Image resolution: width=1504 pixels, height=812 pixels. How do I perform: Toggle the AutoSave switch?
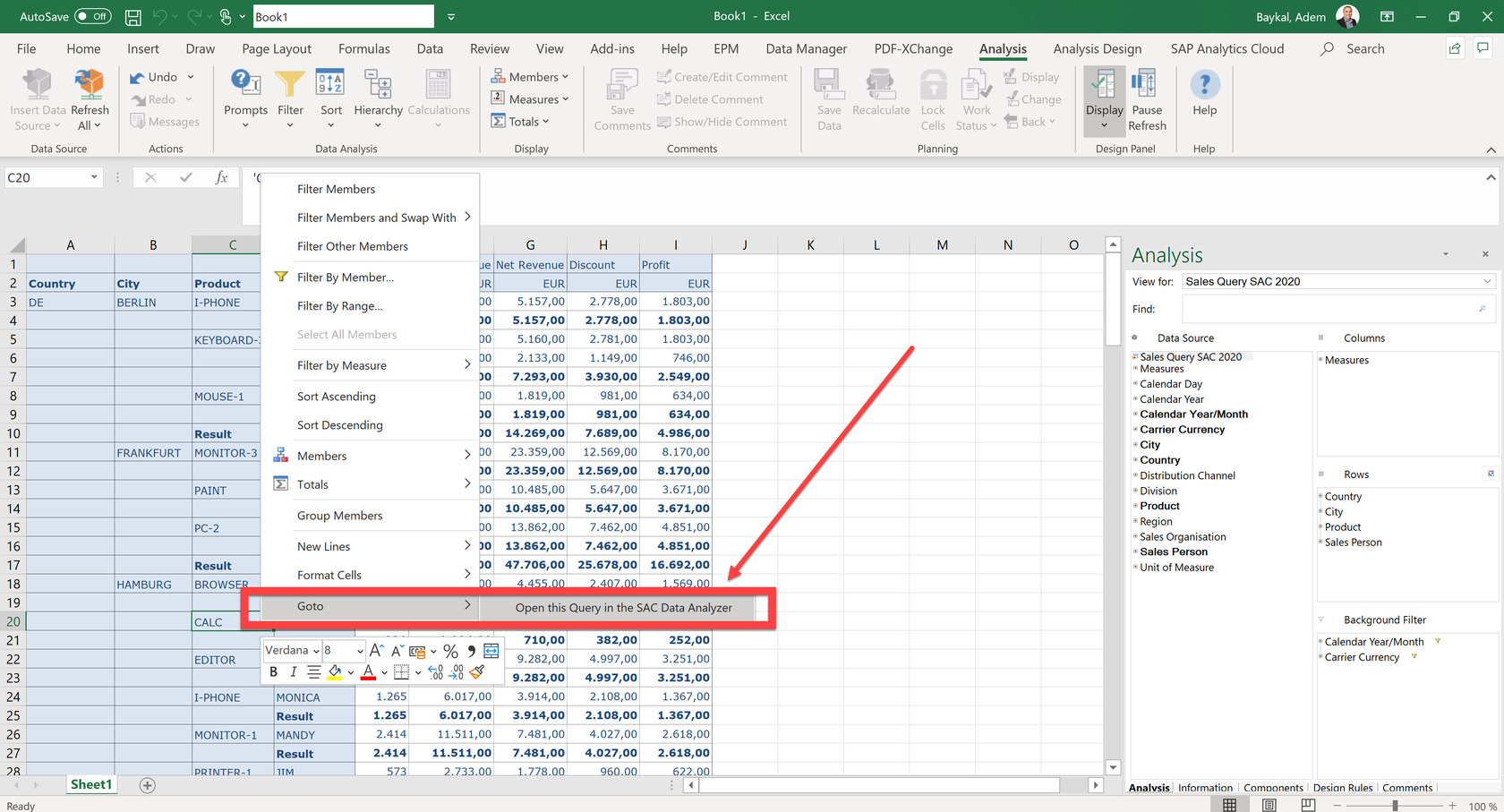pos(93,16)
